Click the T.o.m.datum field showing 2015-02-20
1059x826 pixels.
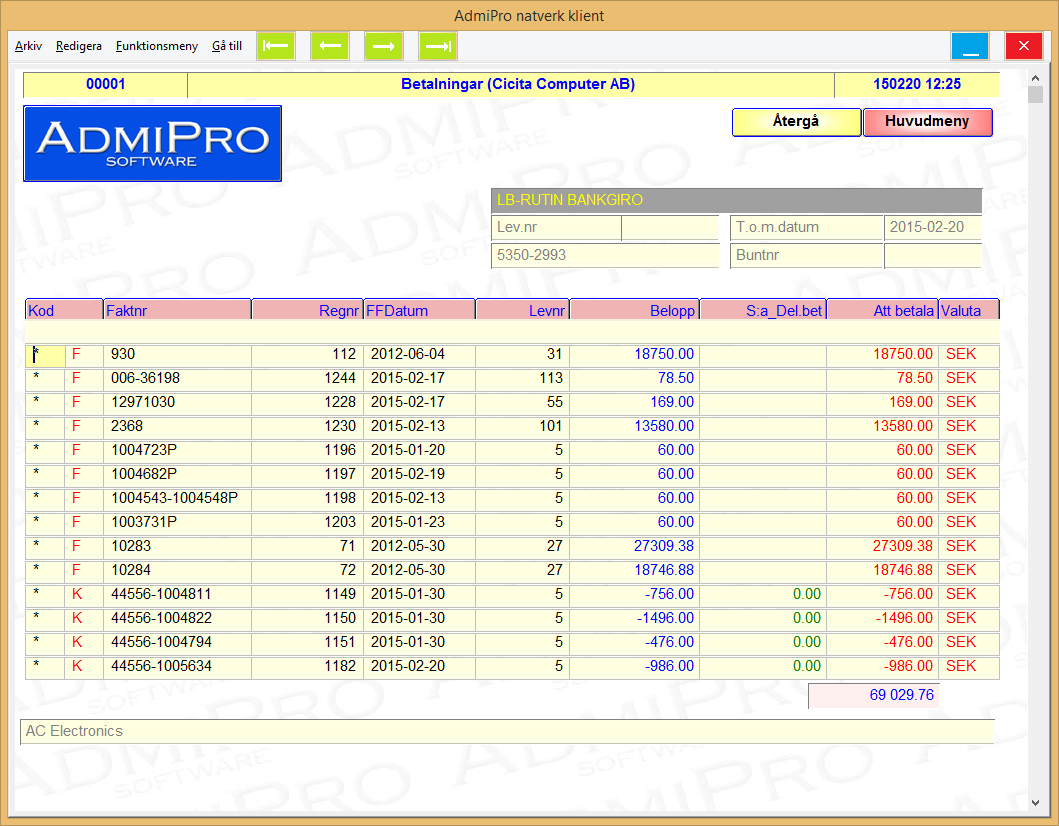pyautogui.click(x=932, y=228)
